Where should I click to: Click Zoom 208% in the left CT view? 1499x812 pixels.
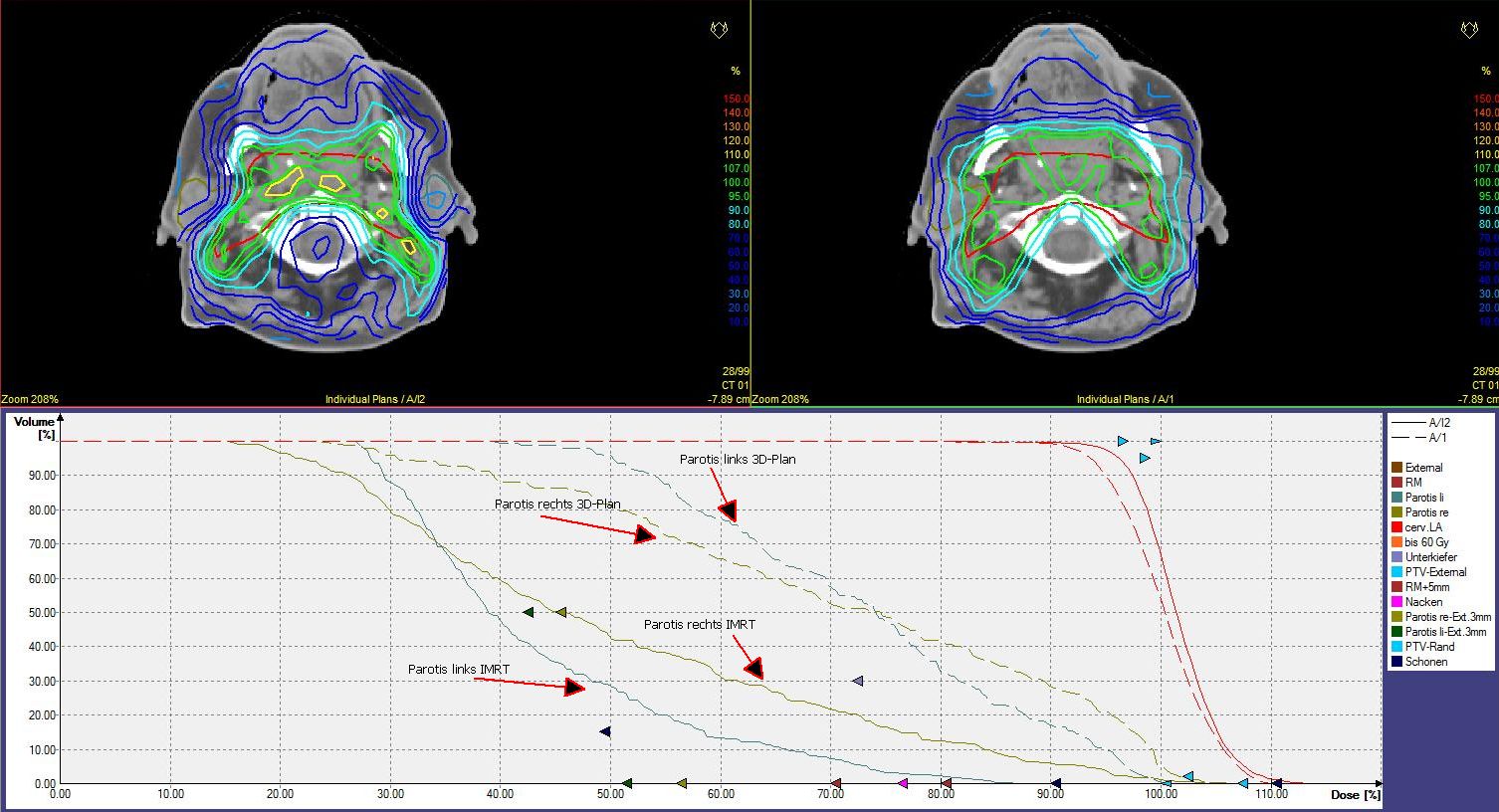[x=30, y=399]
